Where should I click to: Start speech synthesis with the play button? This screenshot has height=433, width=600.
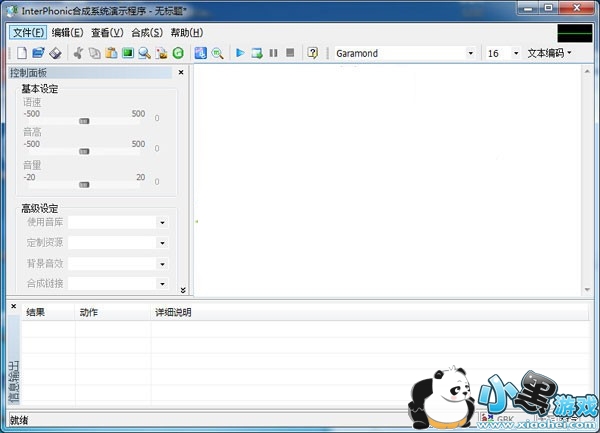pyautogui.click(x=240, y=53)
